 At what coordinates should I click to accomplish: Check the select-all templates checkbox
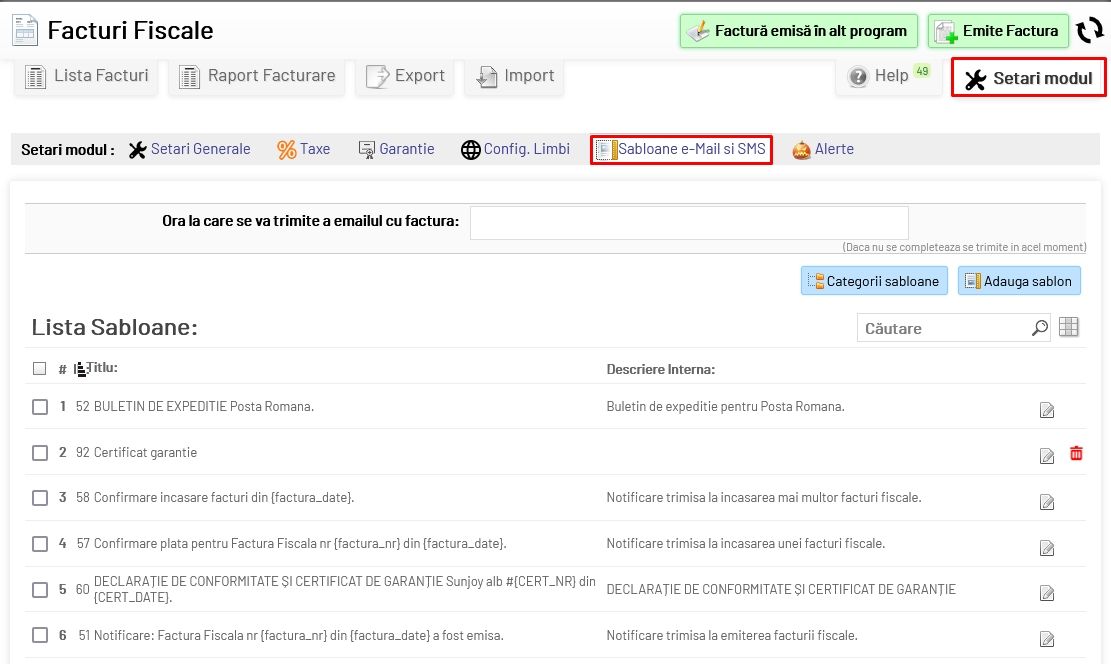[40, 368]
